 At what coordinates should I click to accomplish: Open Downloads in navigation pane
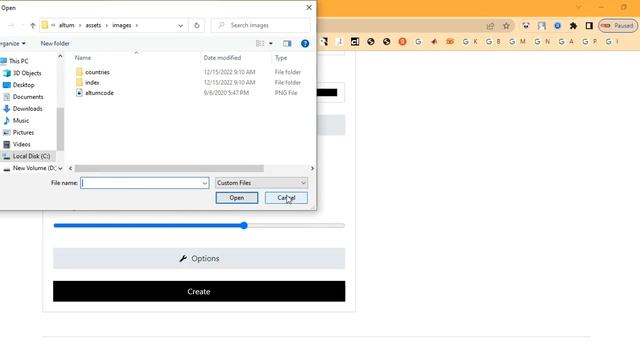(x=27, y=109)
